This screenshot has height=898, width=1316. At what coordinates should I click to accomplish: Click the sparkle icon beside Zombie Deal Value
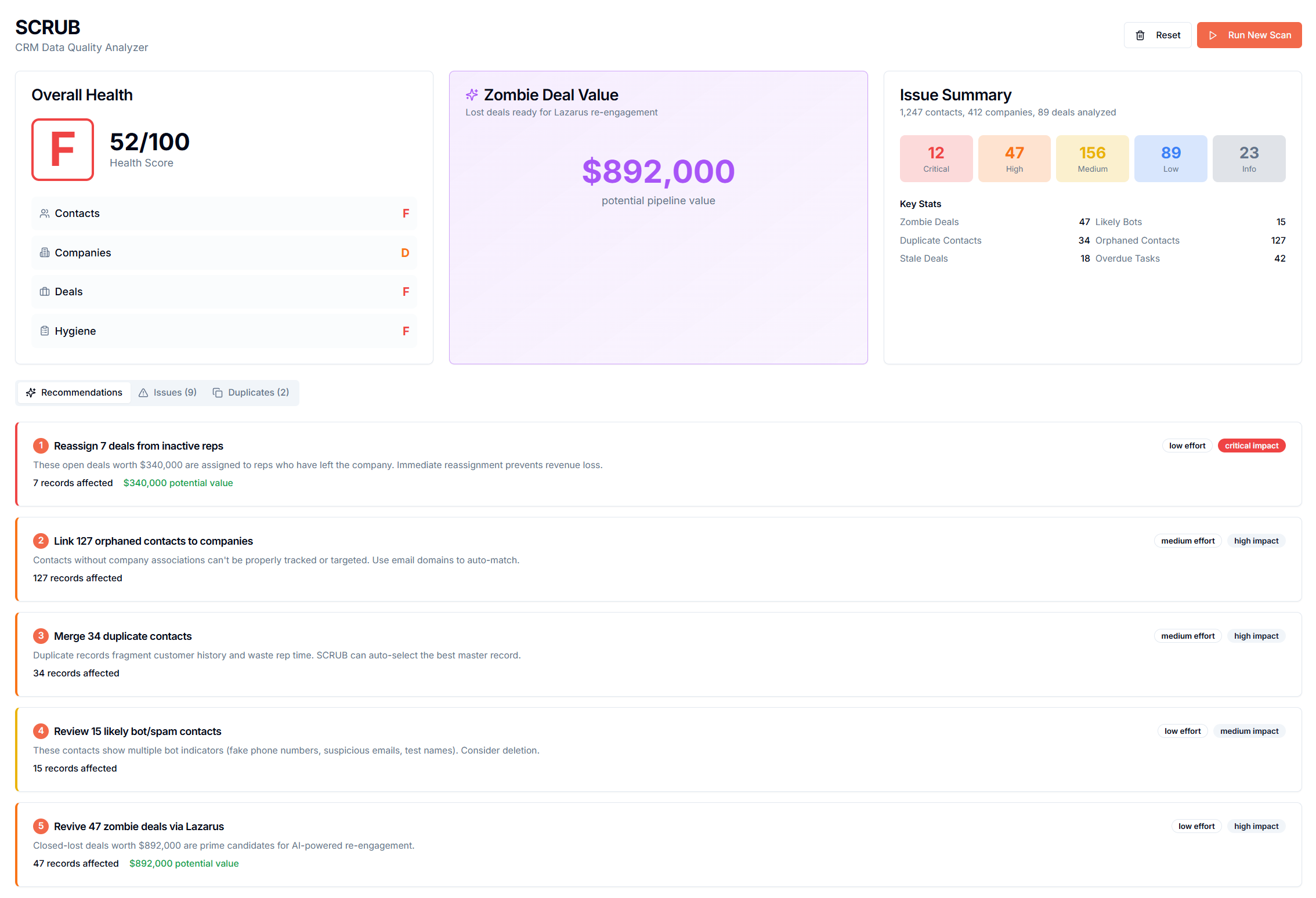[x=472, y=95]
